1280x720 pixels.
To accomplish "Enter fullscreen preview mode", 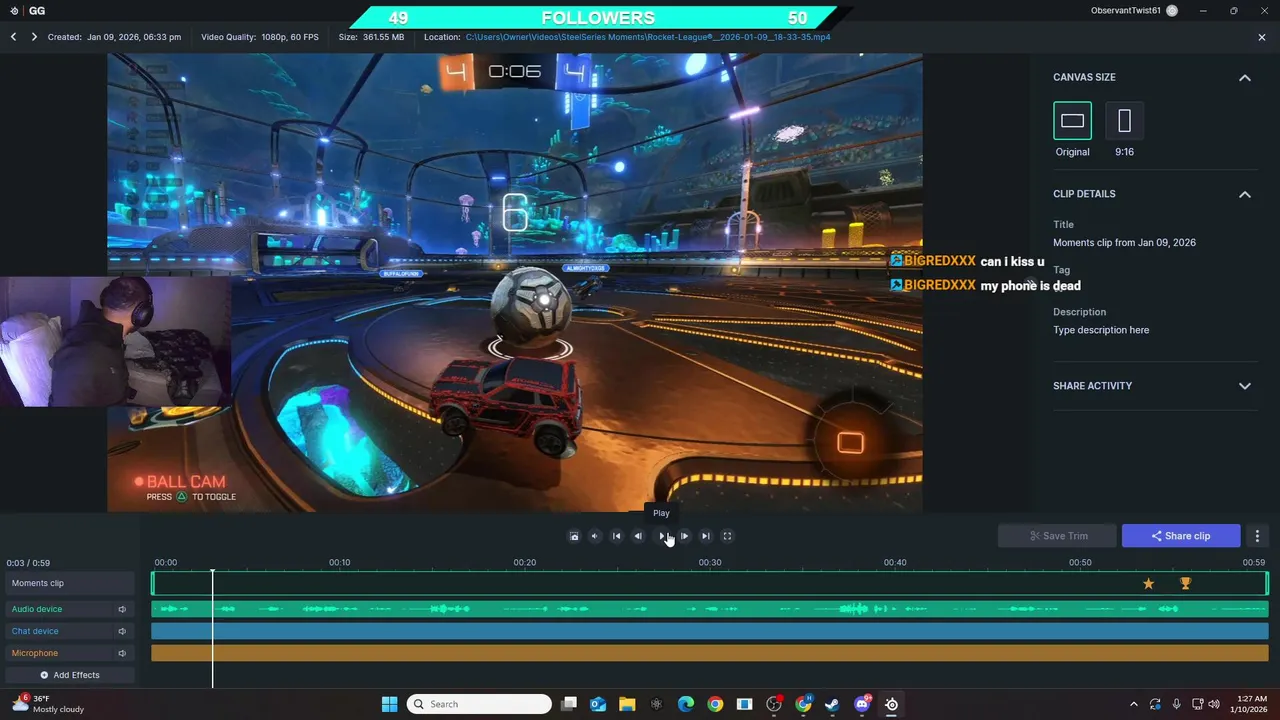I will click(x=728, y=536).
